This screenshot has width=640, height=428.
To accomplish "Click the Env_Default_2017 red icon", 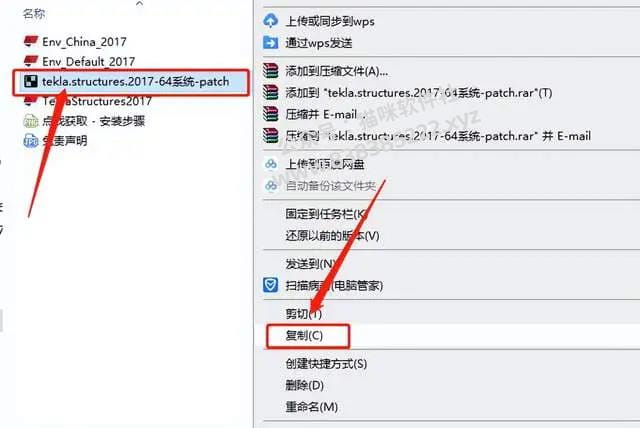I will [31, 61].
